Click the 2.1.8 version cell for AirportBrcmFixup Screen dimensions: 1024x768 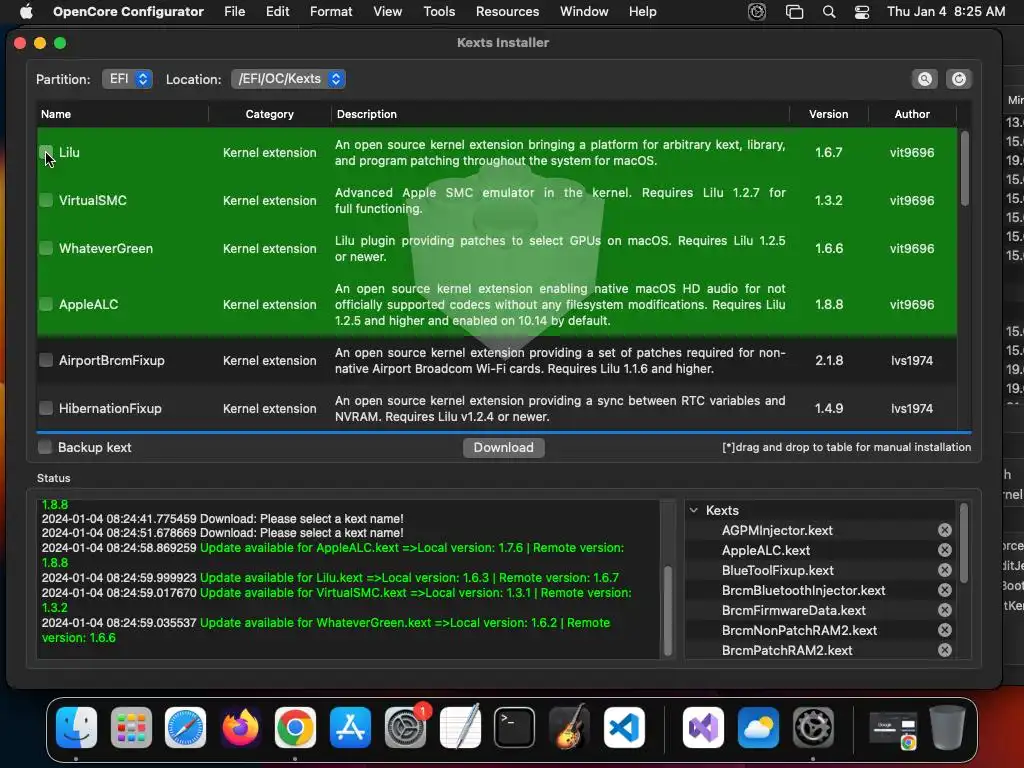coord(829,360)
